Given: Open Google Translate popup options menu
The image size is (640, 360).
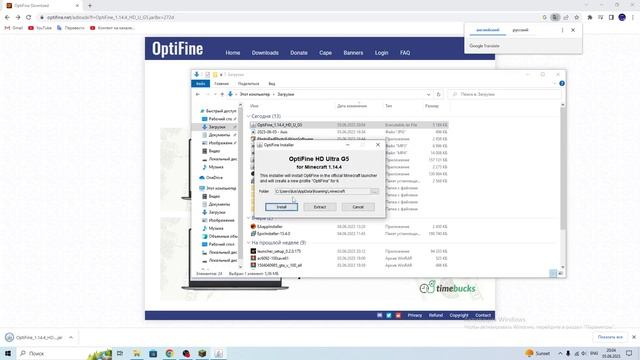Looking at the screenshot, I should tap(562, 30).
